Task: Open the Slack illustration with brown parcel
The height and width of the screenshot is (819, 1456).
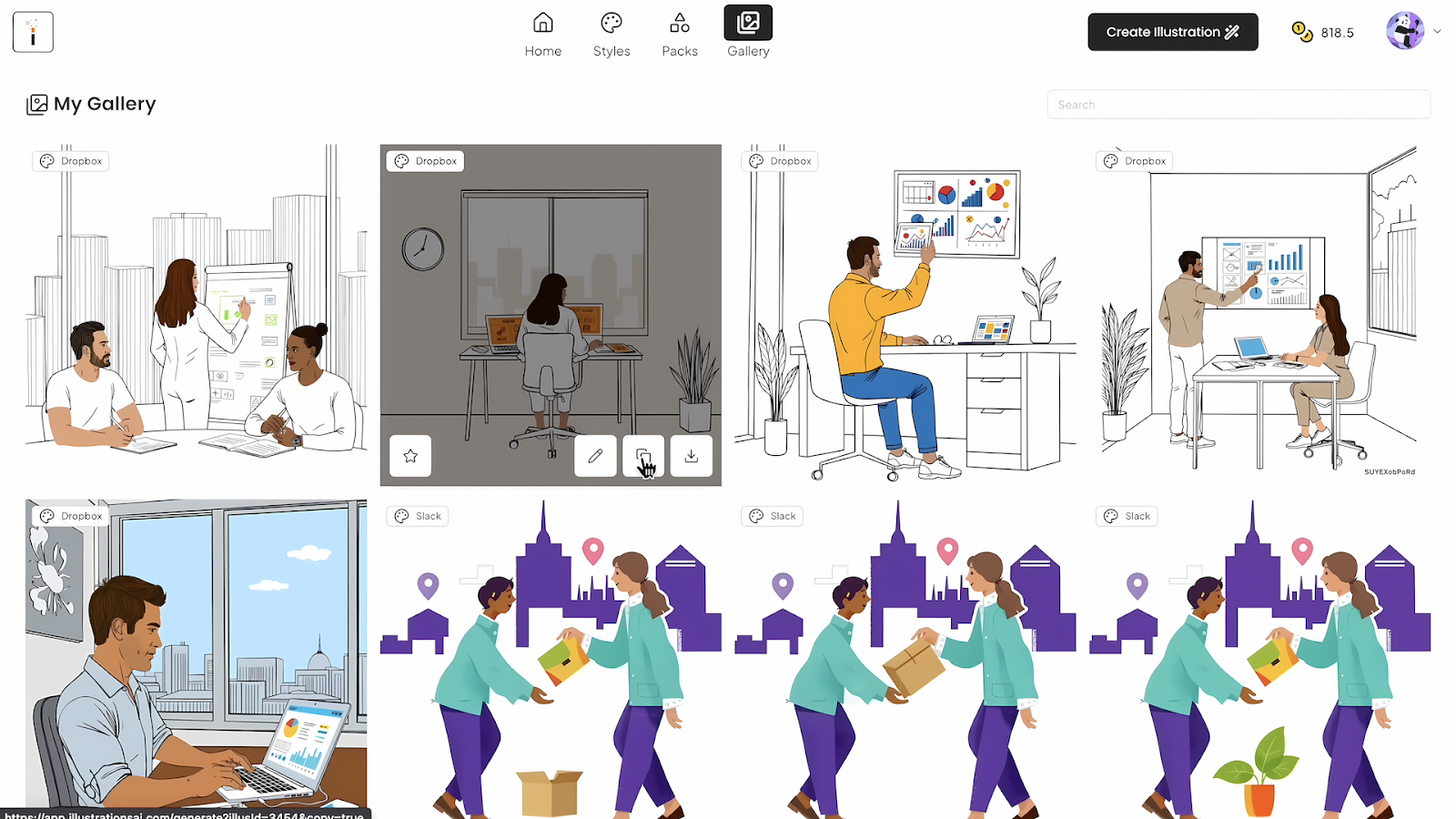Action: tap(905, 659)
